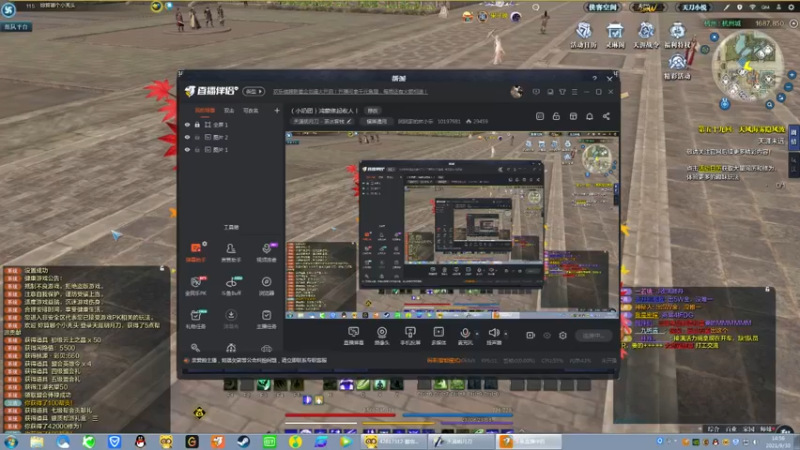Mute the microphone (麦克风)

click(465, 336)
